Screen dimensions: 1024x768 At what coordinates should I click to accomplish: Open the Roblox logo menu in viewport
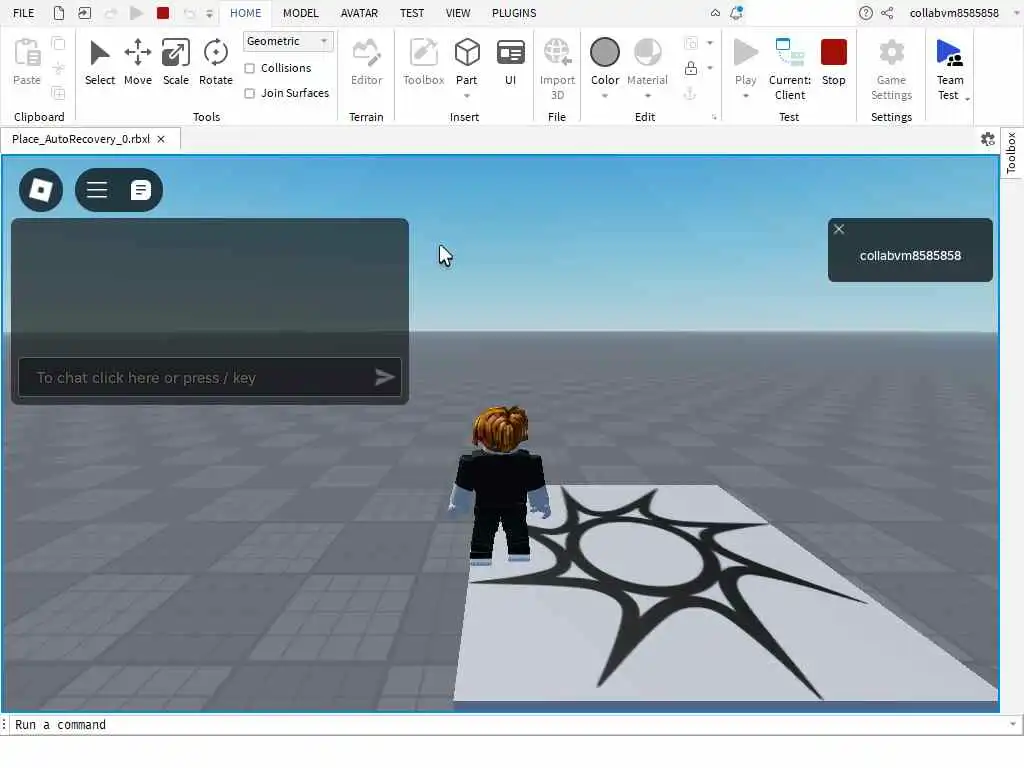point(41,190)
